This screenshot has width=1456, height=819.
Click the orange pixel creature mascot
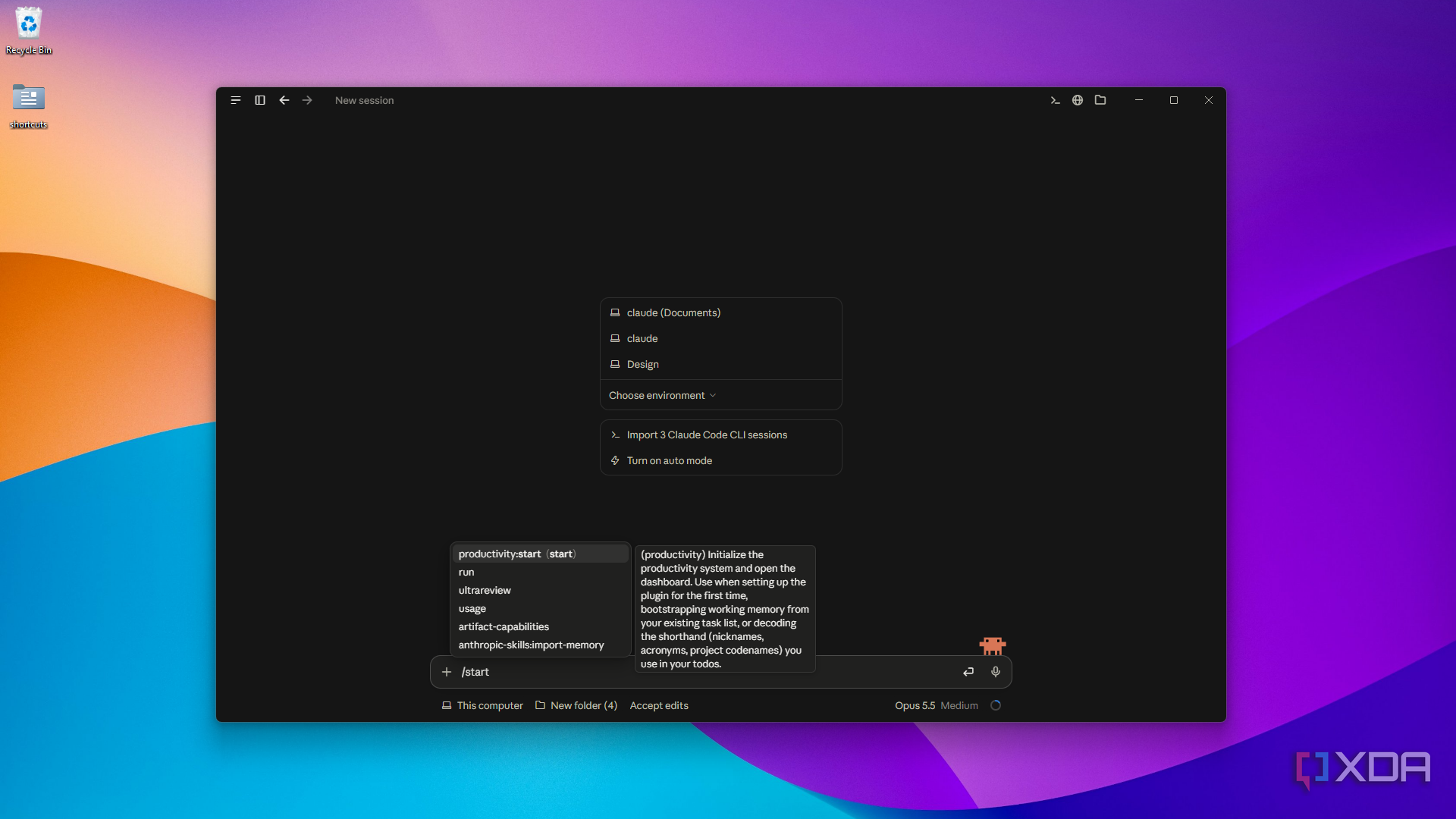coord(993,645)
